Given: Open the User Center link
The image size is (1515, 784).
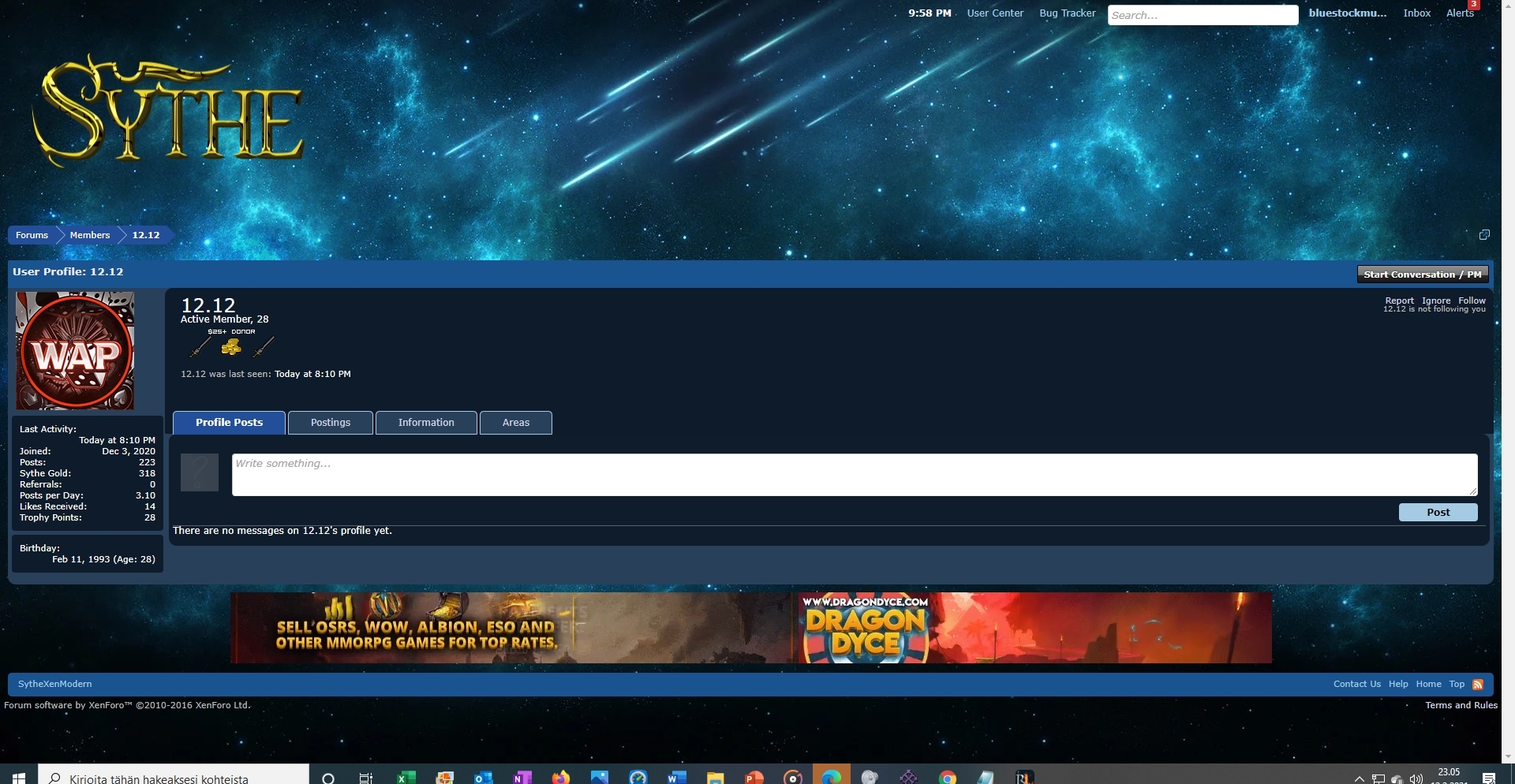Looking at the screenshot, I should pyautogui.click(x=995, y=13).
